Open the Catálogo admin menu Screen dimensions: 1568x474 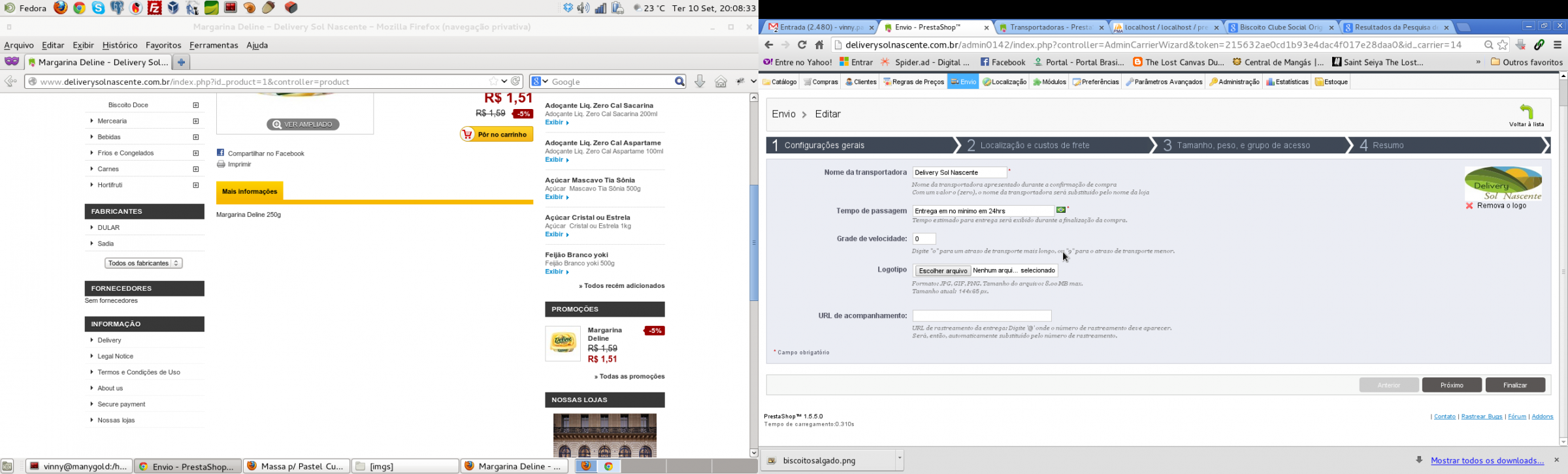(780, 82)
